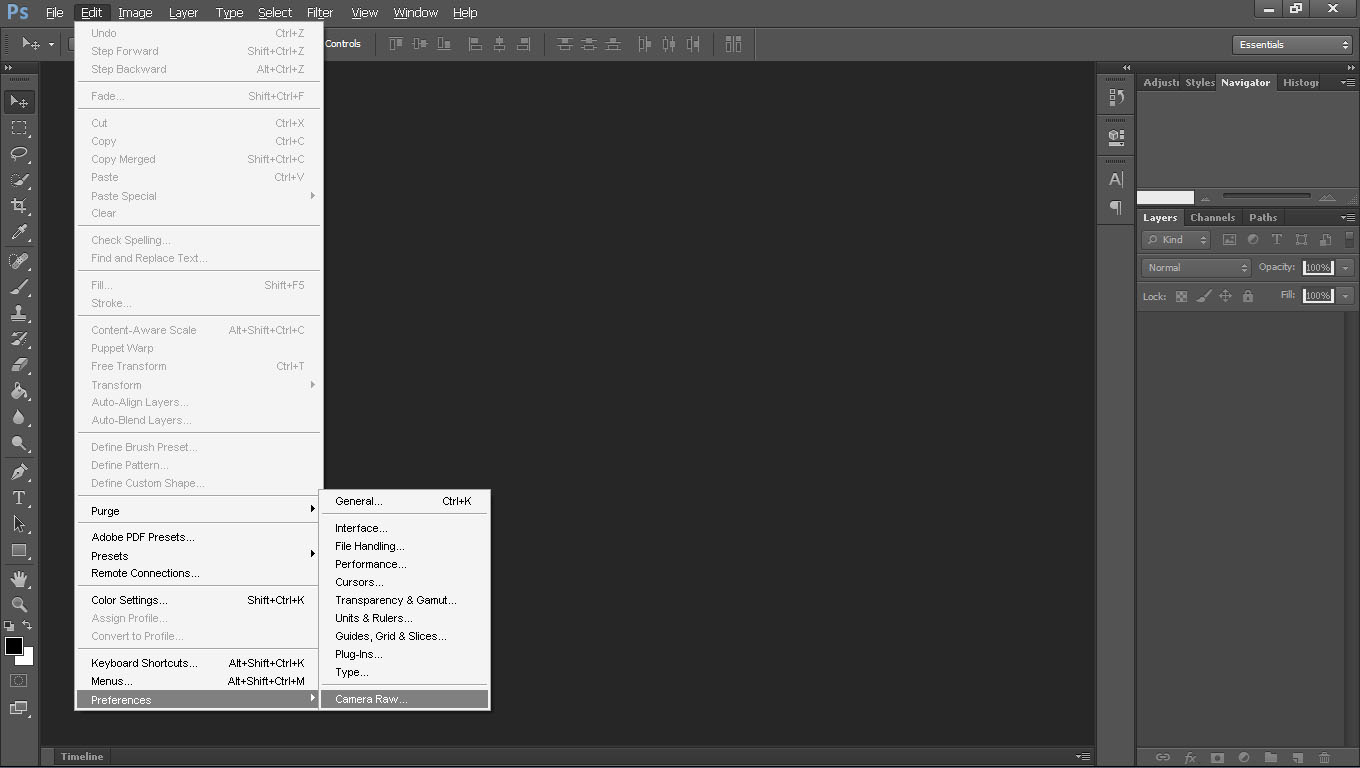Reset default foreground and background colors

point(10,626)
